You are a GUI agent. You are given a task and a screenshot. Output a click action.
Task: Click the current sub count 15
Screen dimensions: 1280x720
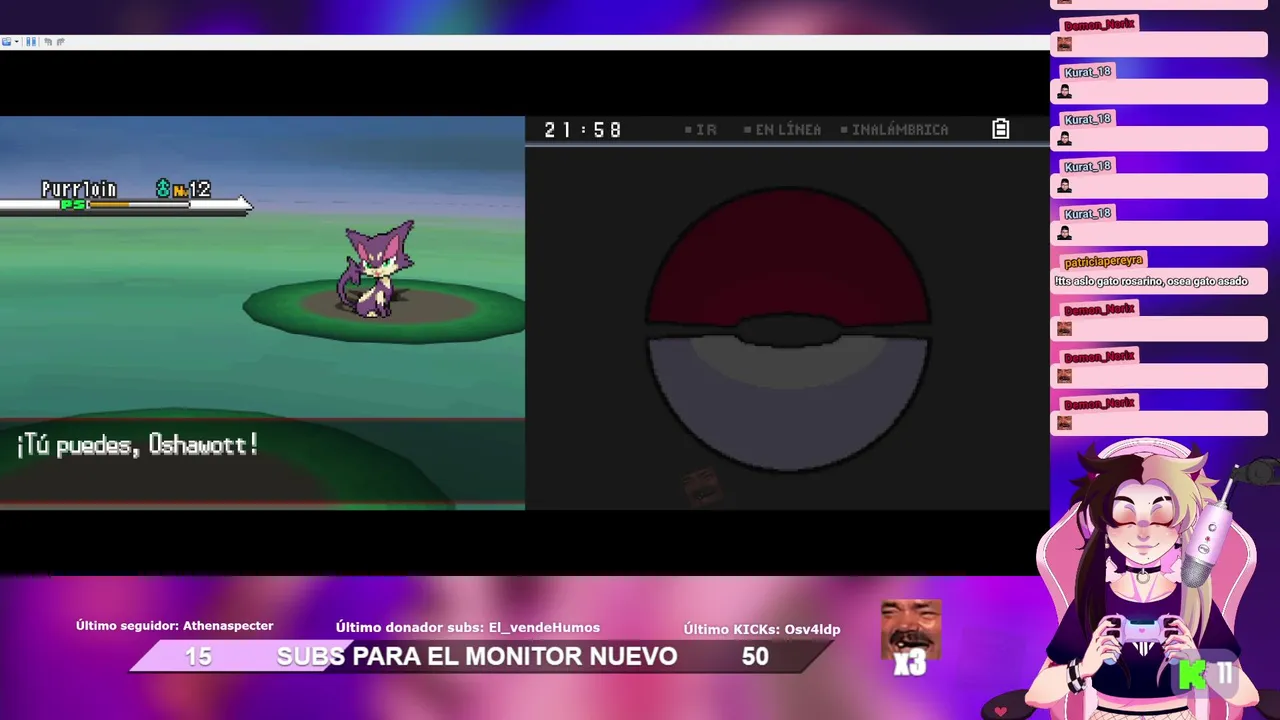point(198,657)
